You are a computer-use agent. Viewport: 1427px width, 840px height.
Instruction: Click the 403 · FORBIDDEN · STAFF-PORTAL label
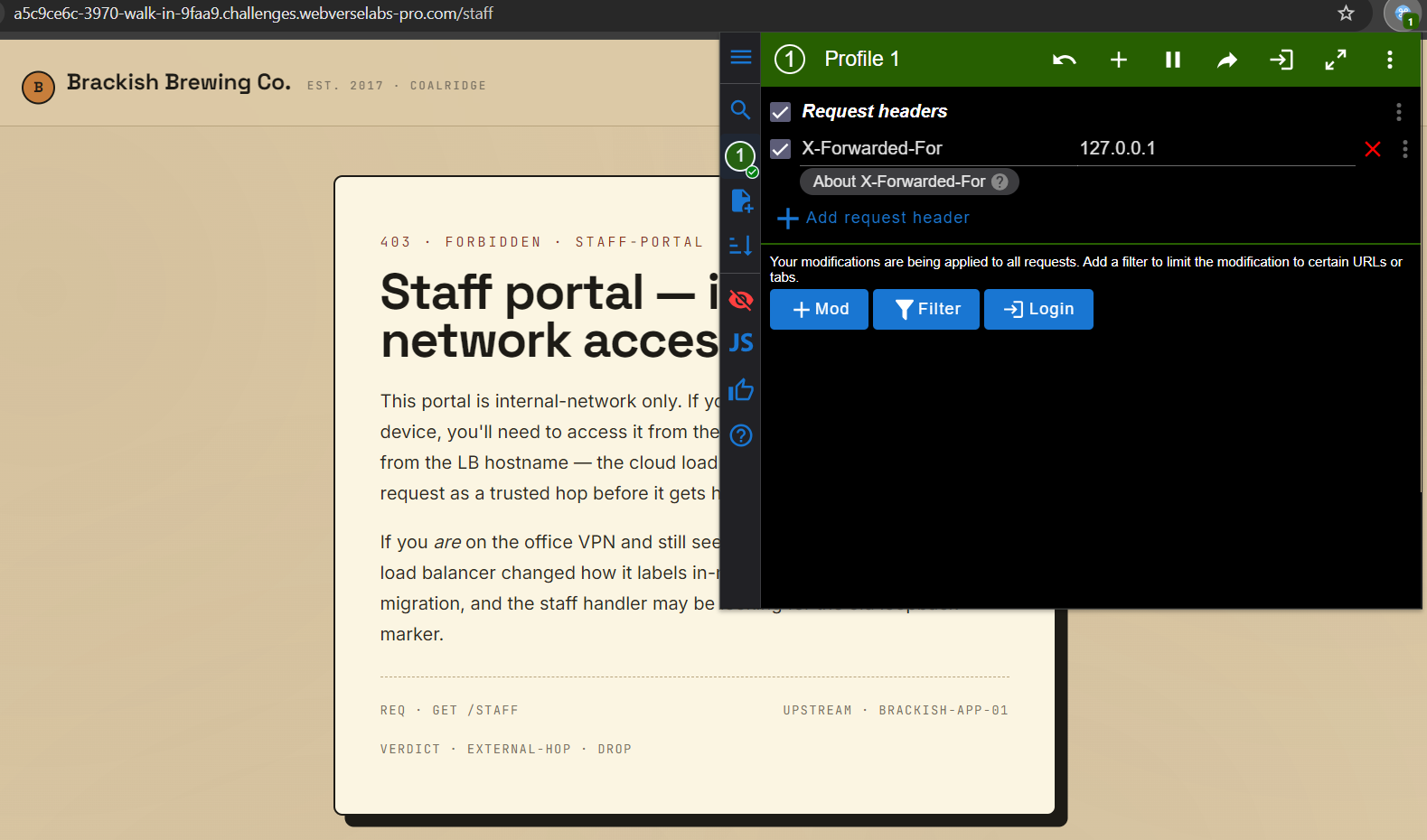click(541, 242)
